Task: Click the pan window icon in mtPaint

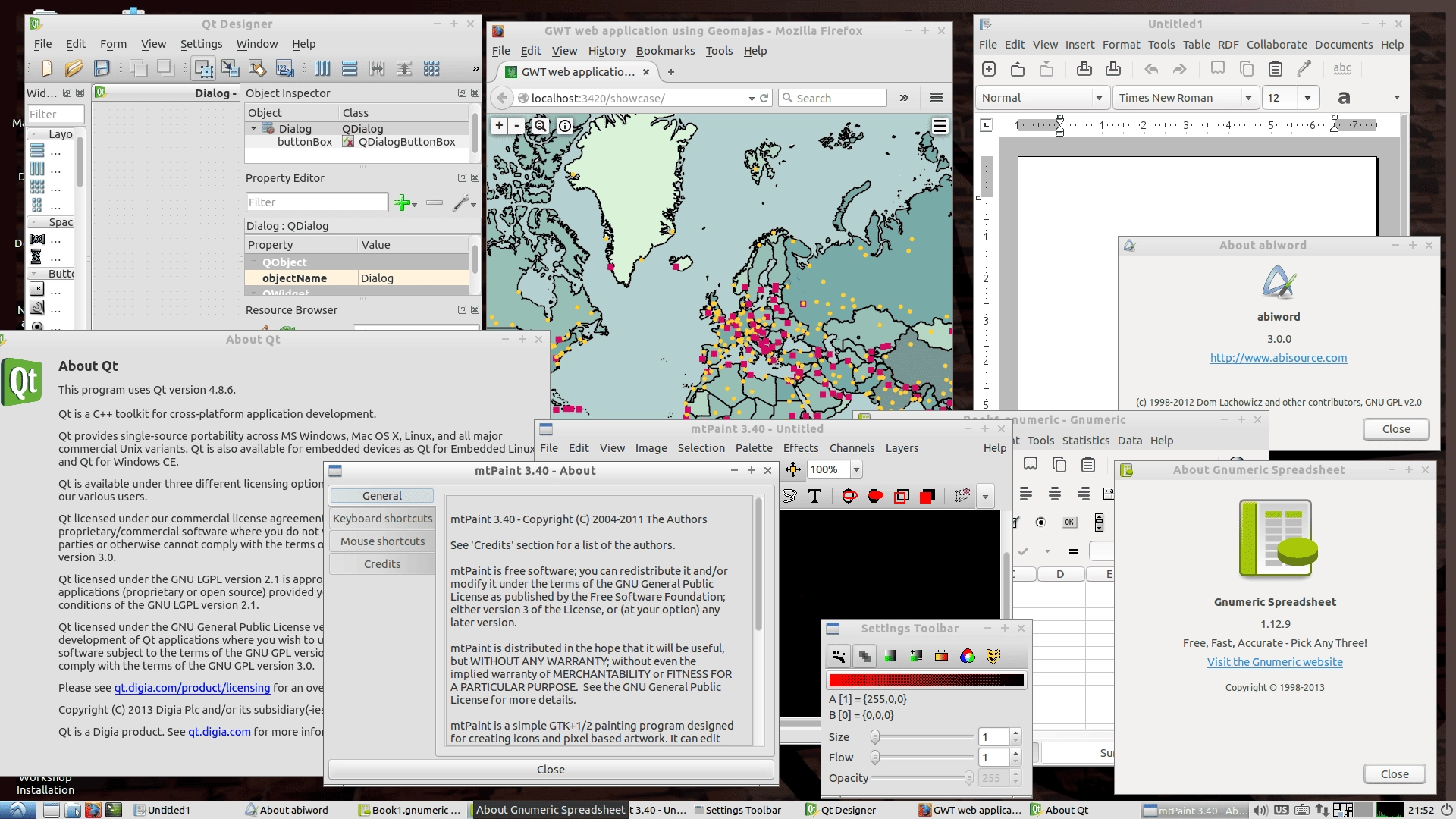Action: [793, 469]
